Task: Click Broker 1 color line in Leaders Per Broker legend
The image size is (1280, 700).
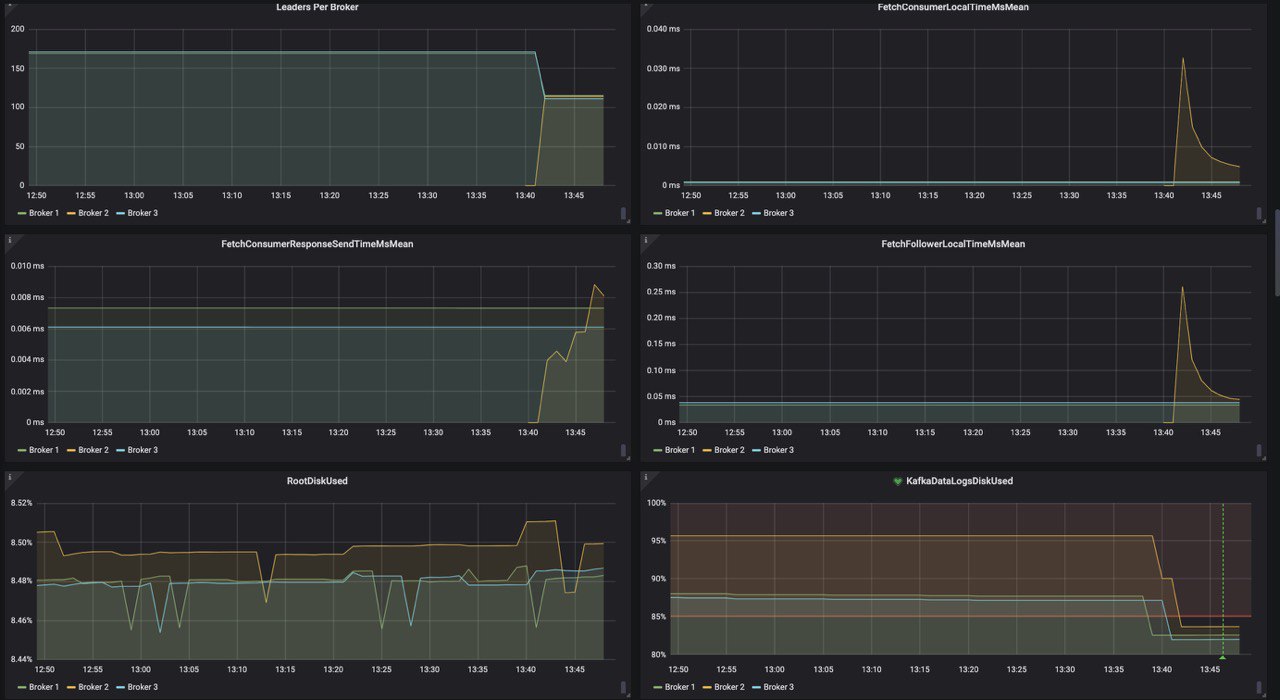Action: (x=22, y=213)
